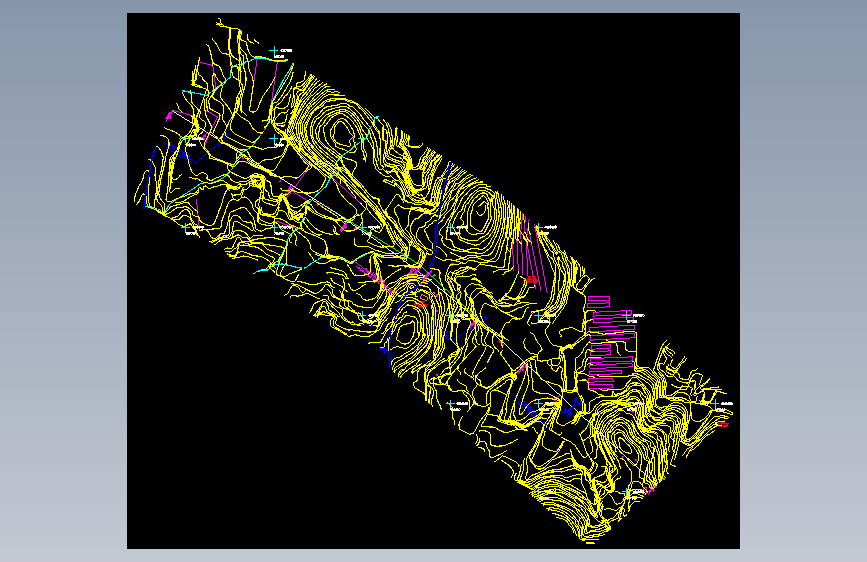Pick the red marker at far right edge
Image resolution: width=867 pixels, height=562 pixels.
click(x=723, y=424)
